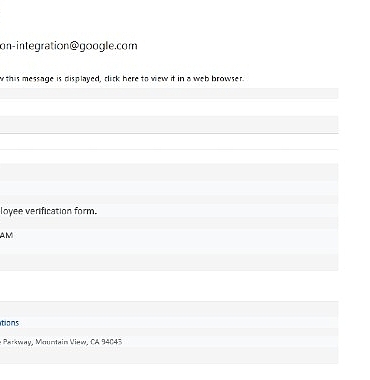Click the Mountain View, CA 94043 address

coord(61,342)
